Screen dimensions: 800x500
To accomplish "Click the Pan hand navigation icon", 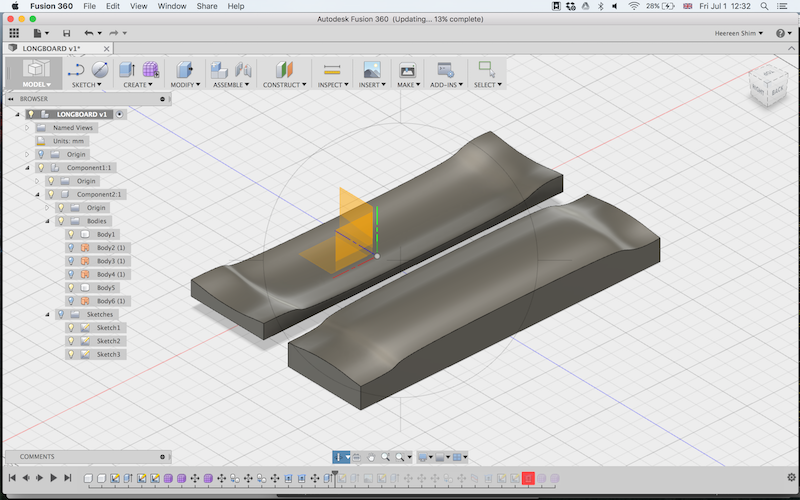I will click(371, 457).
